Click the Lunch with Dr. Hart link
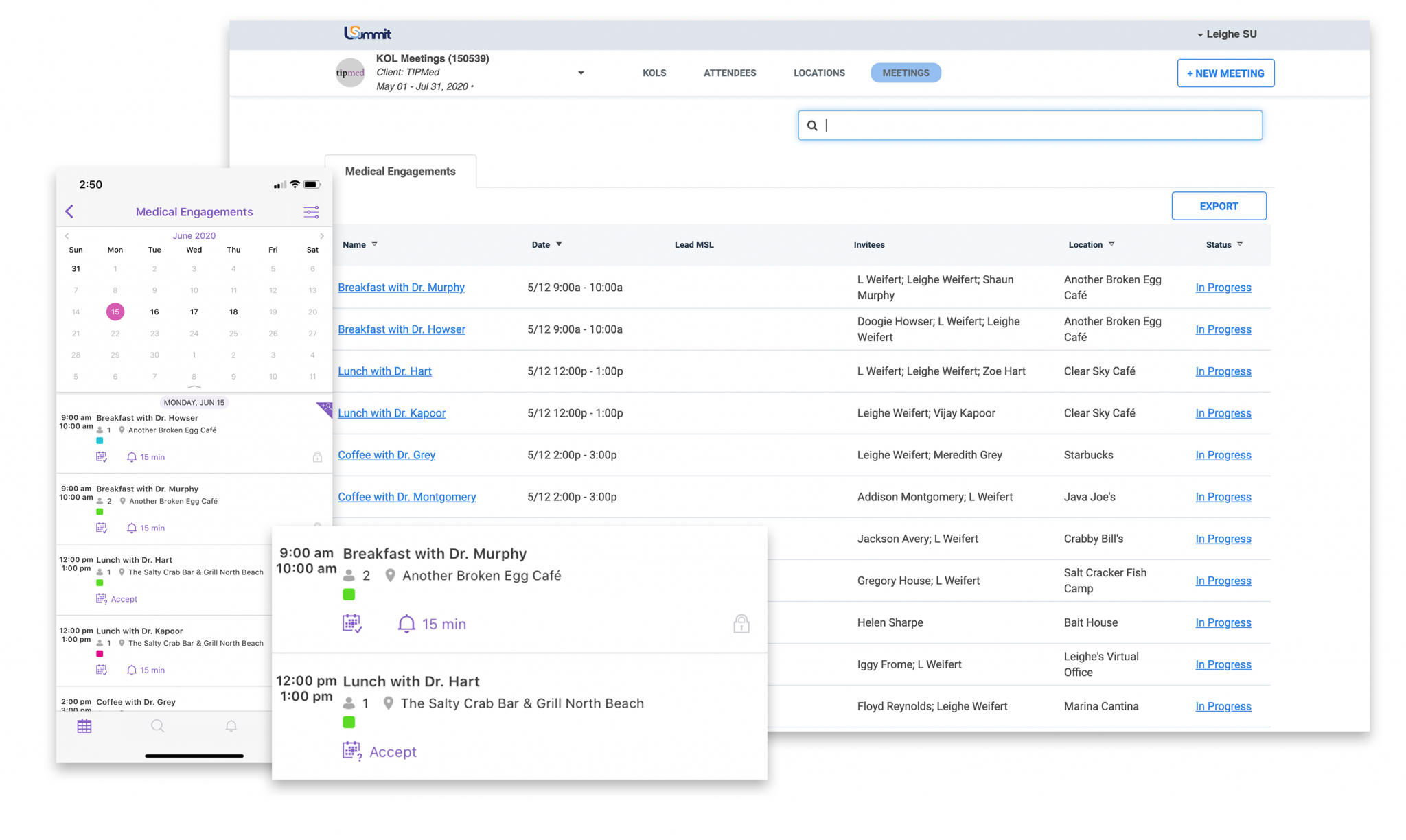This screenshot has width=1406, height=840. click(385, 371)
